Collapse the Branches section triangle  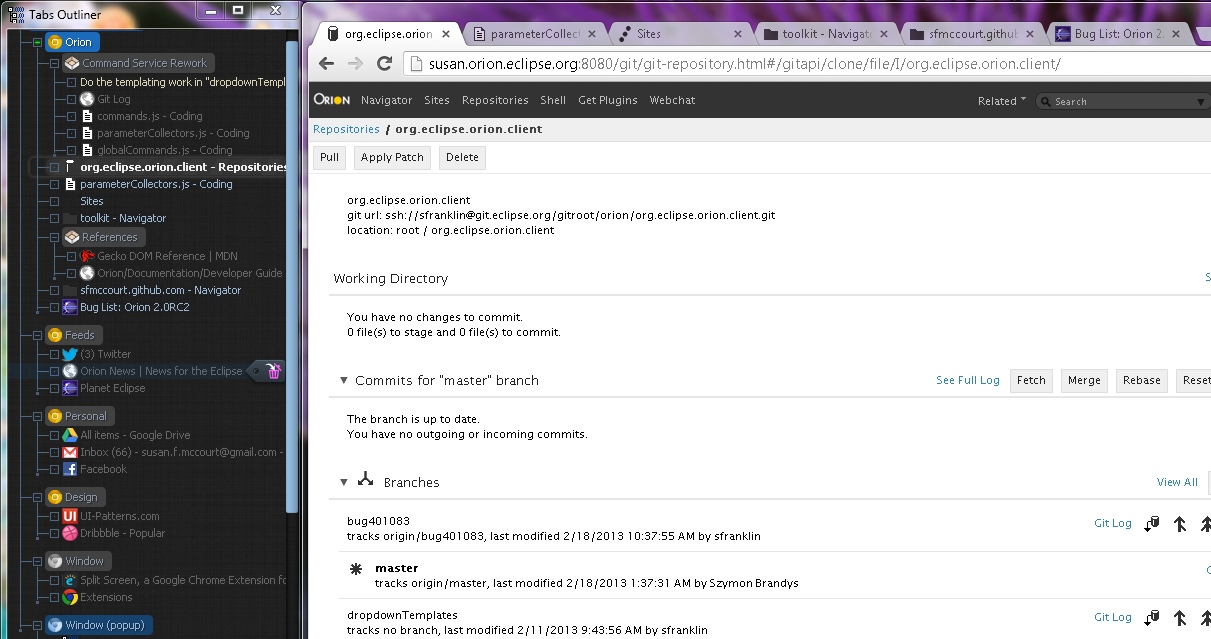[343, 482]
